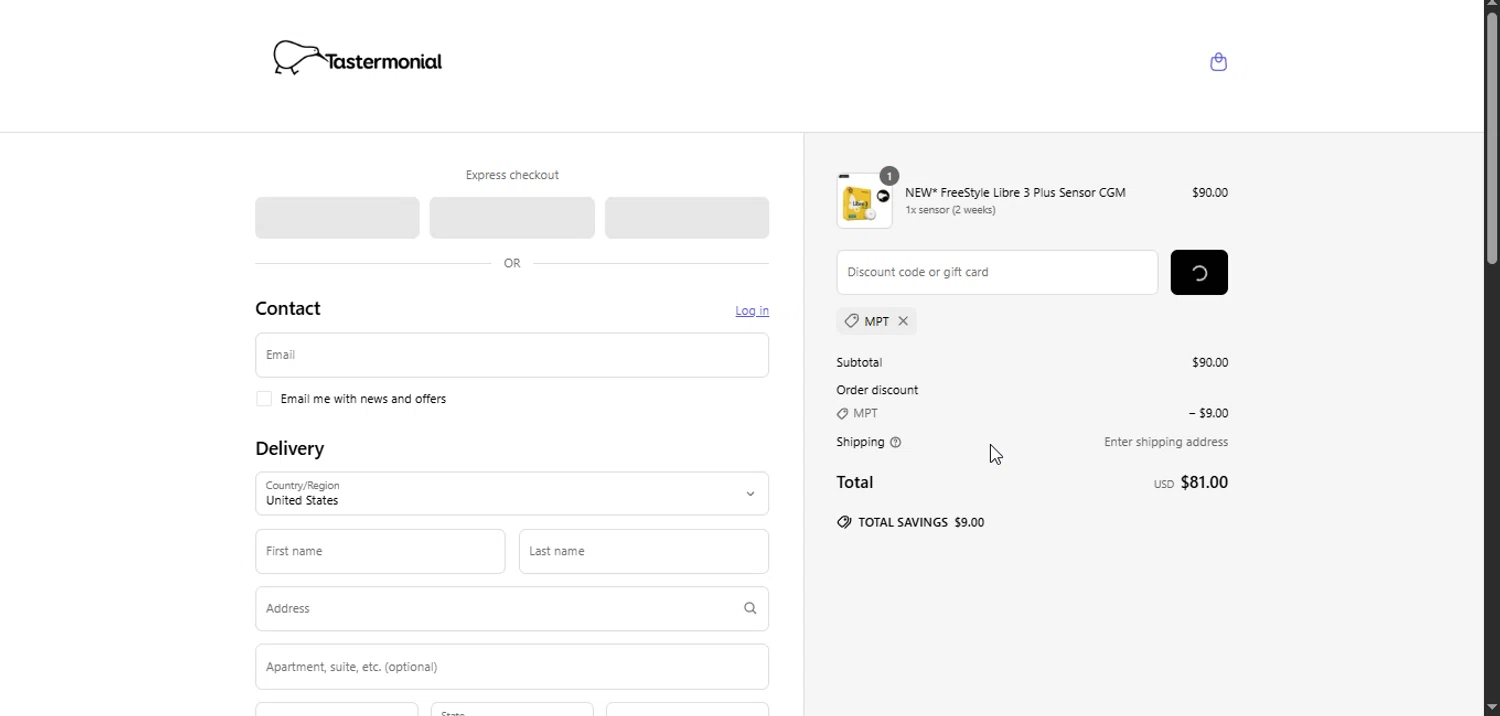Click the loading apply discount button

click(1199, 272)
